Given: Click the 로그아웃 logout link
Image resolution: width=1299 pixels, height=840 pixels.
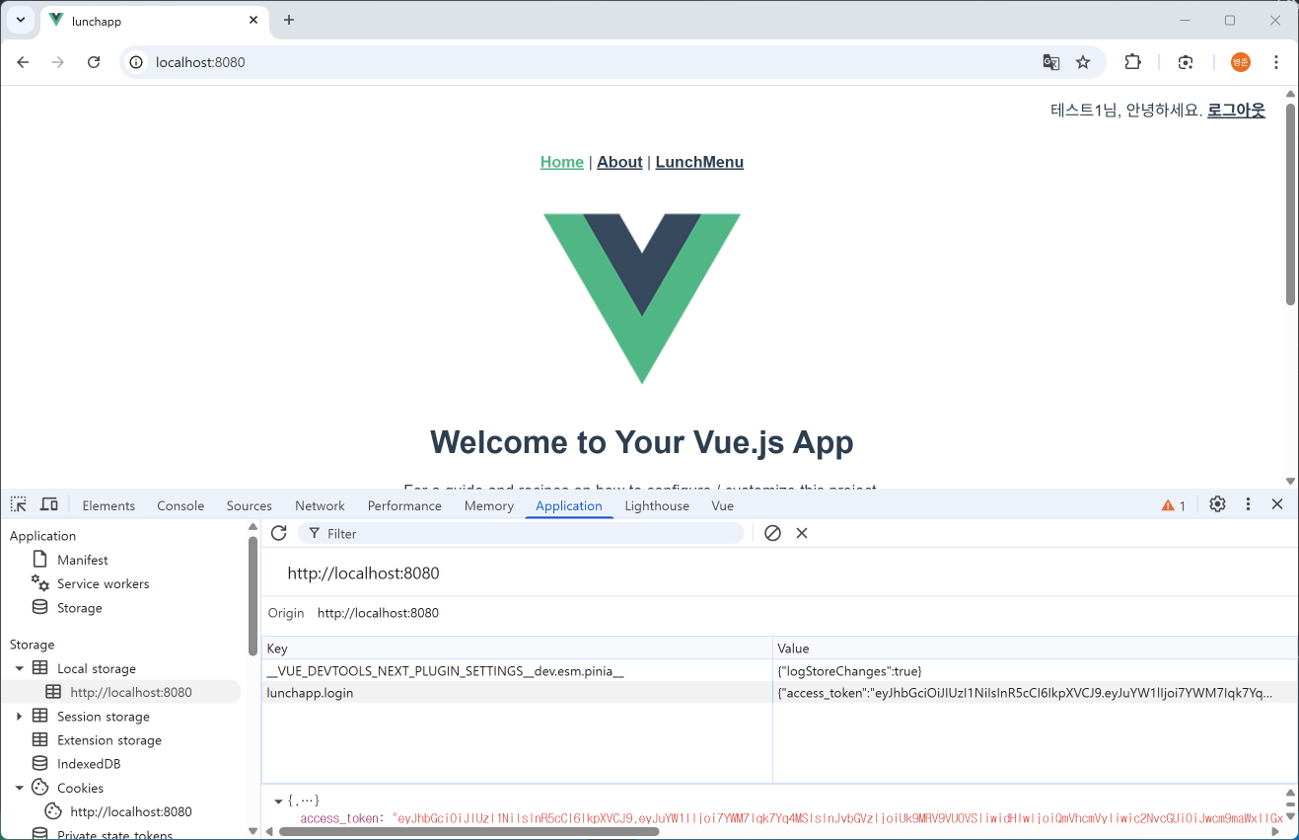Looking at the screenshot, I should 1236,110.
